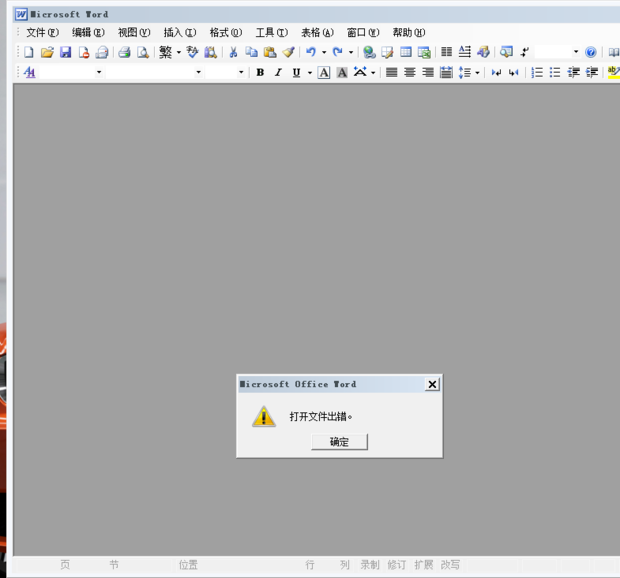
Task: Expand the redo history arrow
Action: tap(351, 52)
